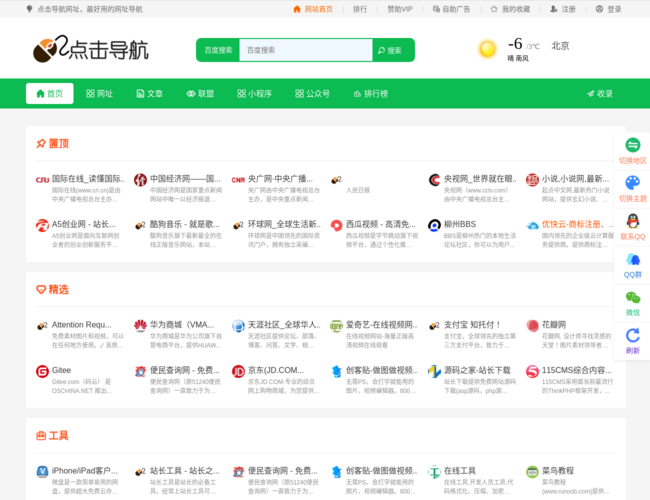
Task: Open the 排行榜 navigation tab
Action: (371, 93)
